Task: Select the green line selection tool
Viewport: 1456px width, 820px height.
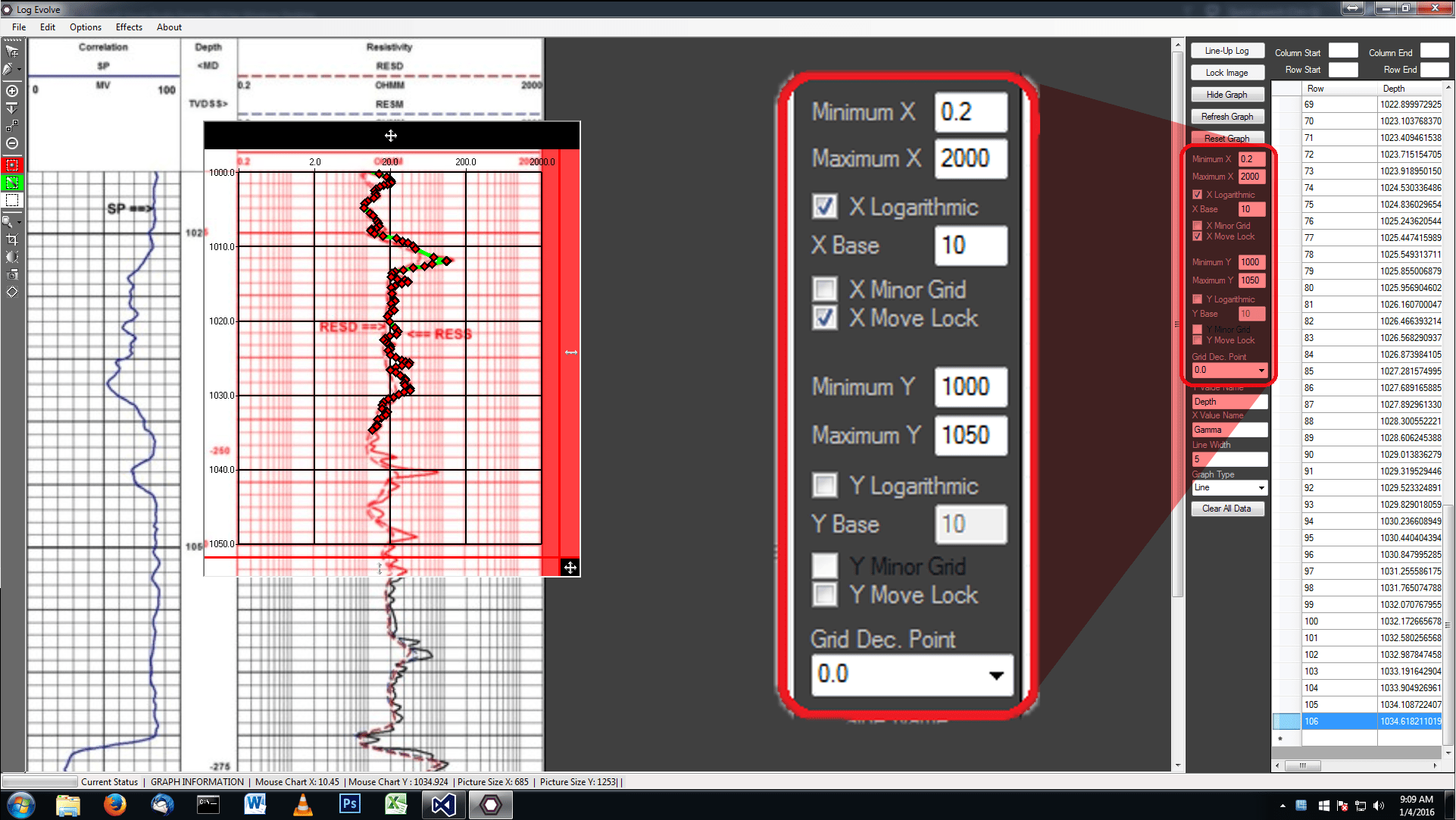Action: point(12,183)
